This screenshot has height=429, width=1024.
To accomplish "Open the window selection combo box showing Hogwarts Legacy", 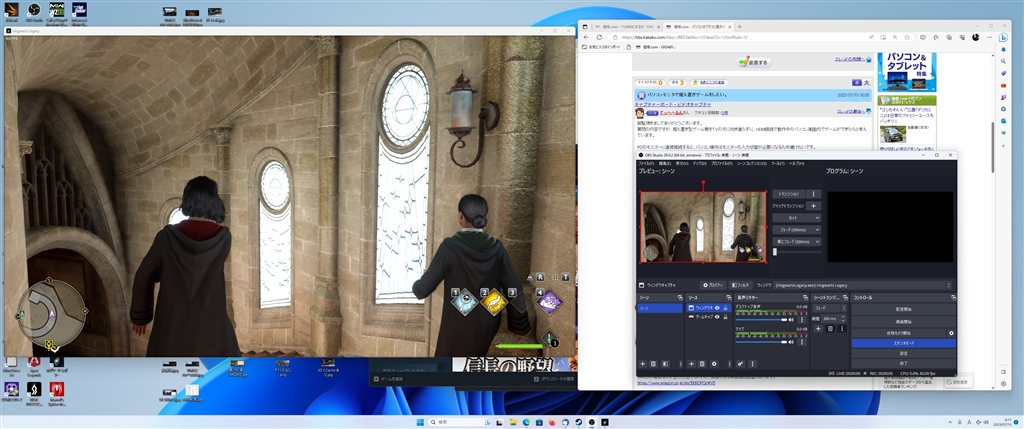I will pyautogui.click(x=862, y=285).
